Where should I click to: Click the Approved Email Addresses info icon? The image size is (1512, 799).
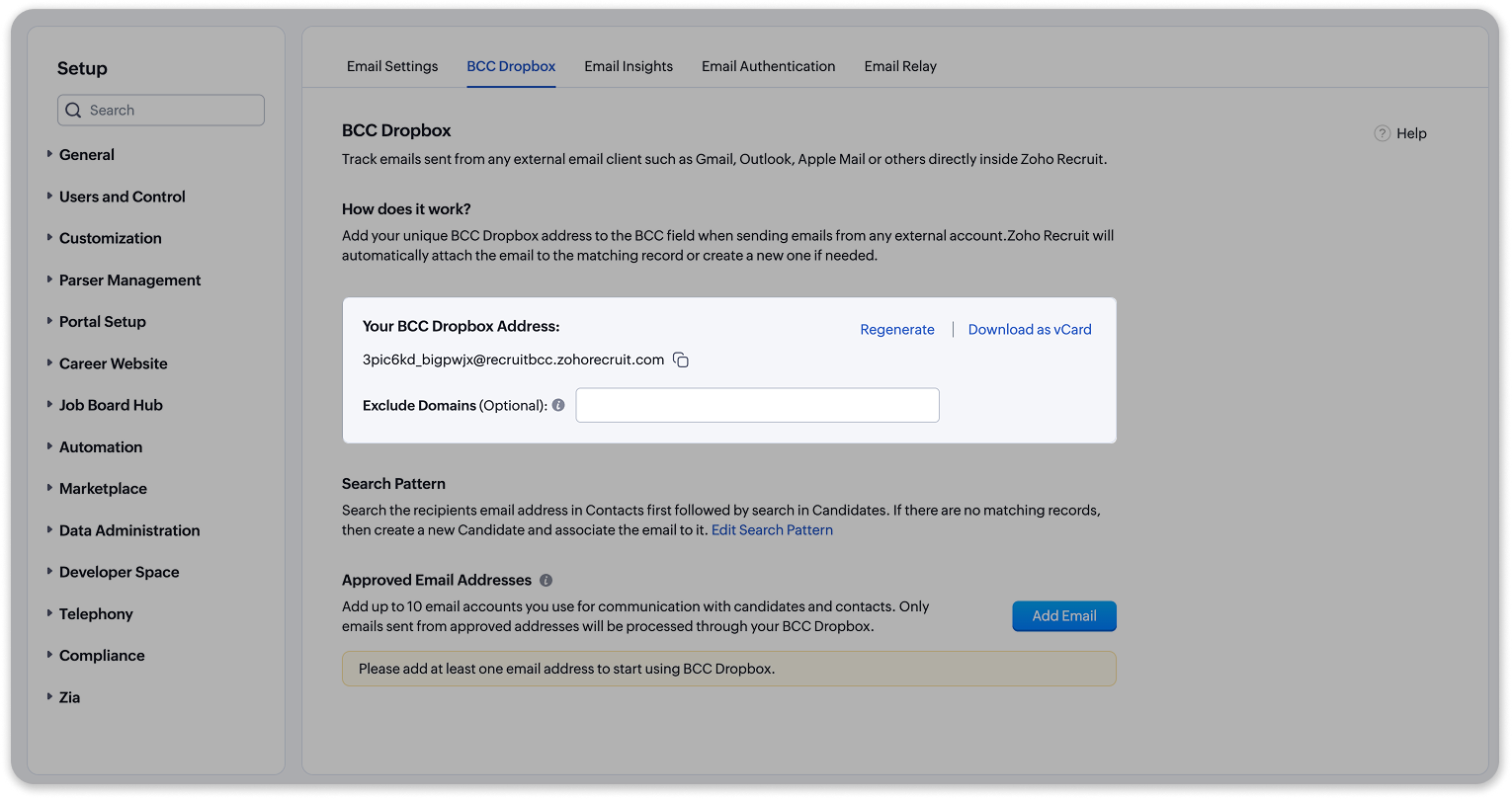(546, 581)
